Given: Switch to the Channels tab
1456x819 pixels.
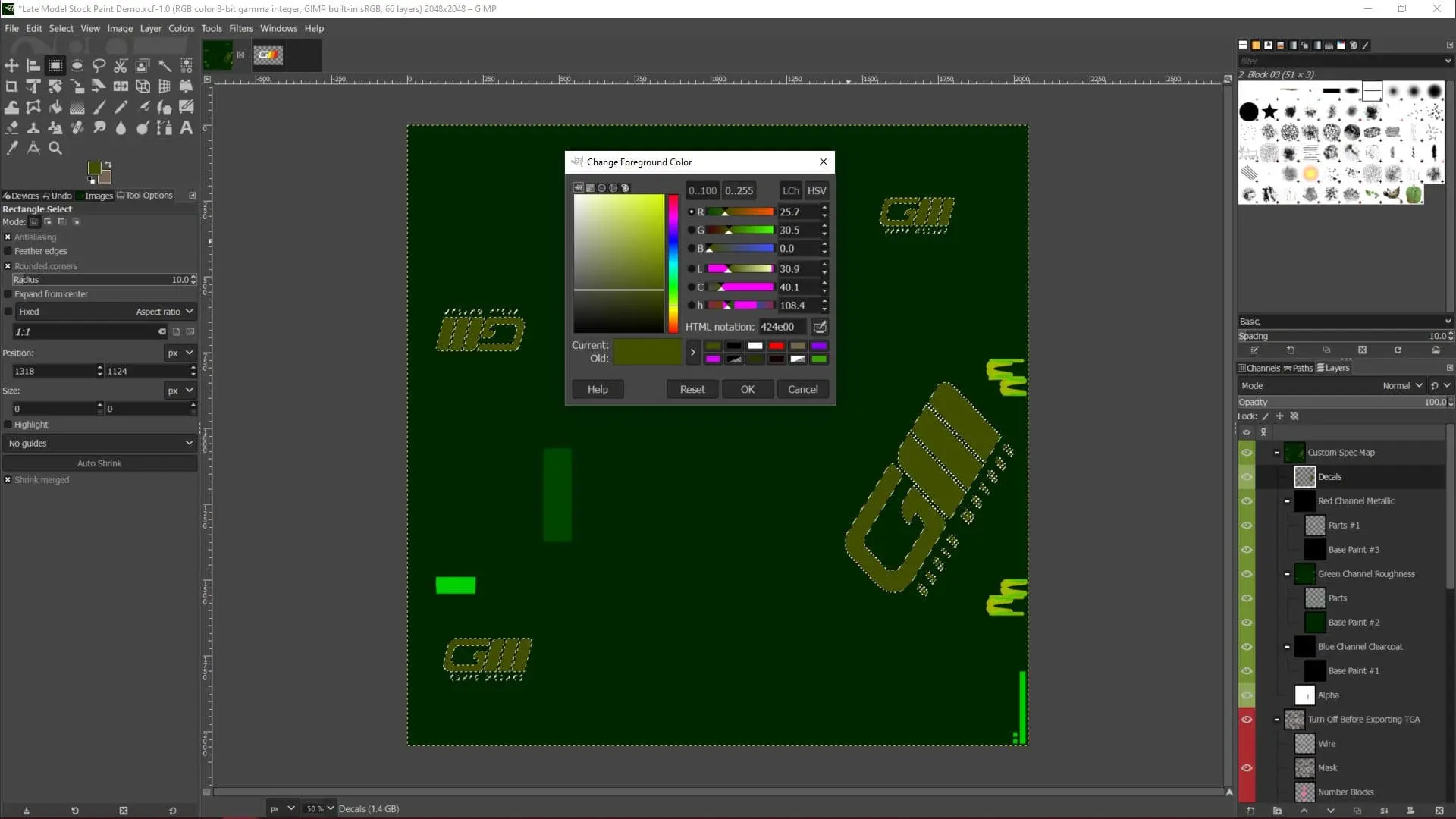Looking at the screenshot, I should click(x=1259, y=368).
